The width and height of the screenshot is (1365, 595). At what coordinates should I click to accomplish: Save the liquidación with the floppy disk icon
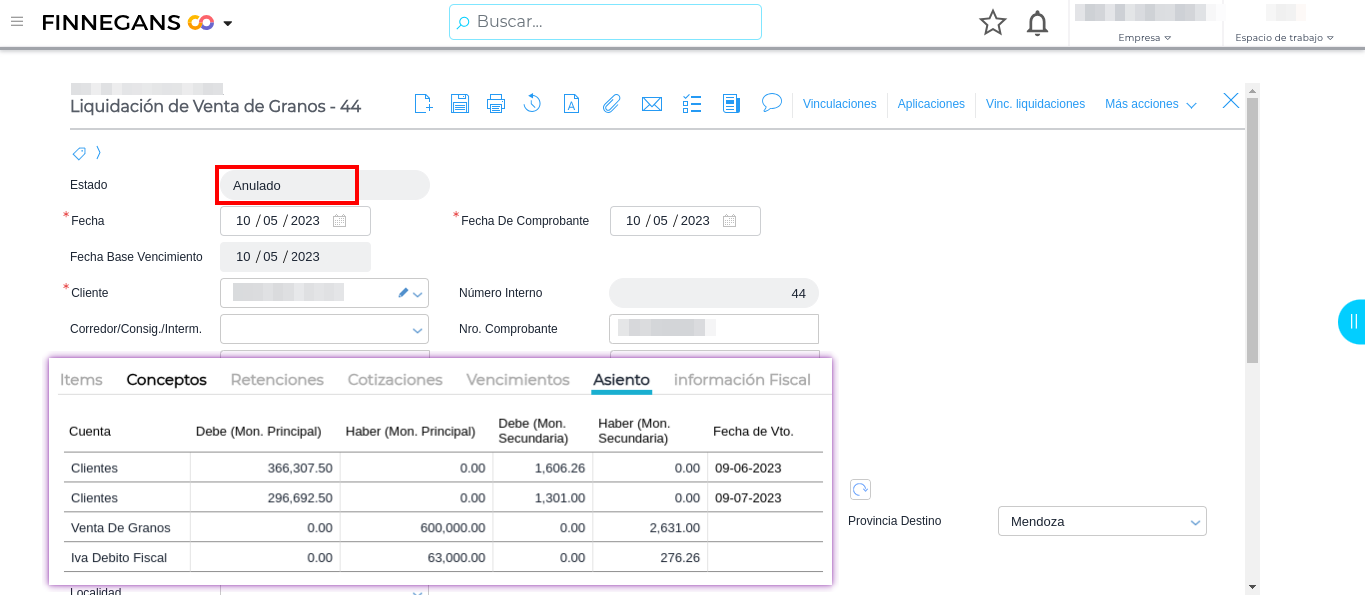click(x=460, y=103)
